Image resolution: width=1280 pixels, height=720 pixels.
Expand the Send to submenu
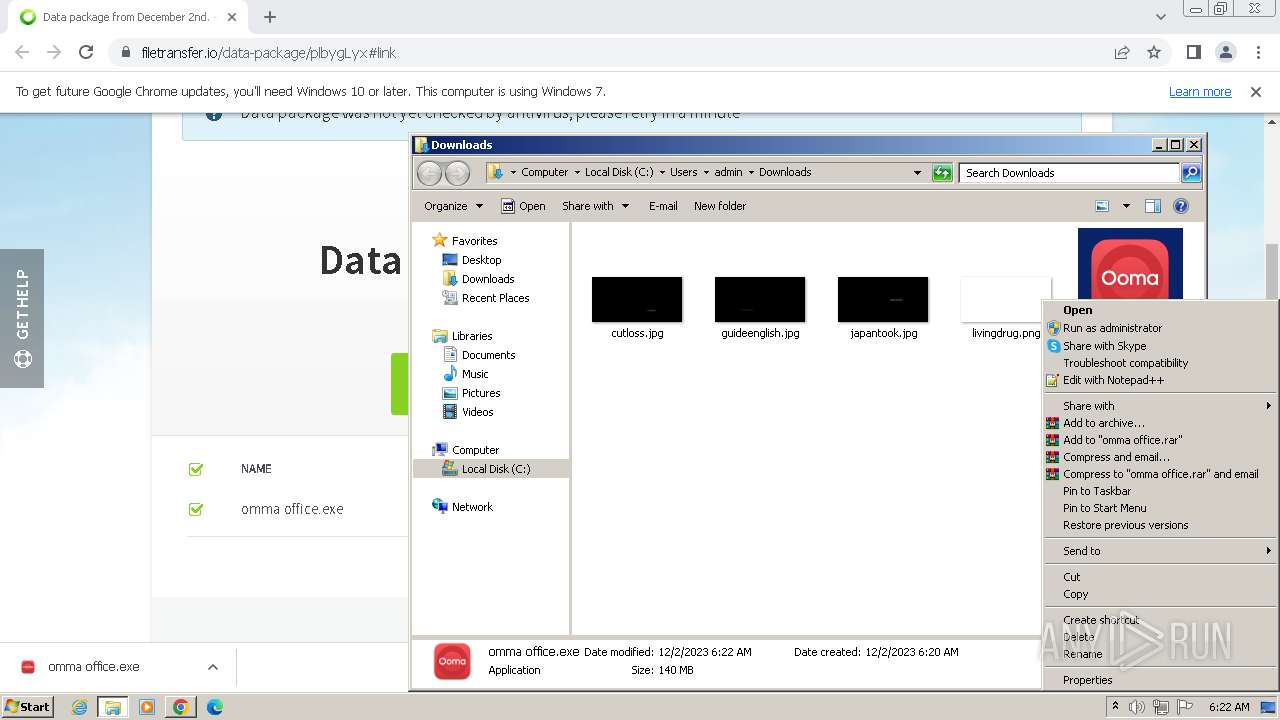tap(1160, 551)
